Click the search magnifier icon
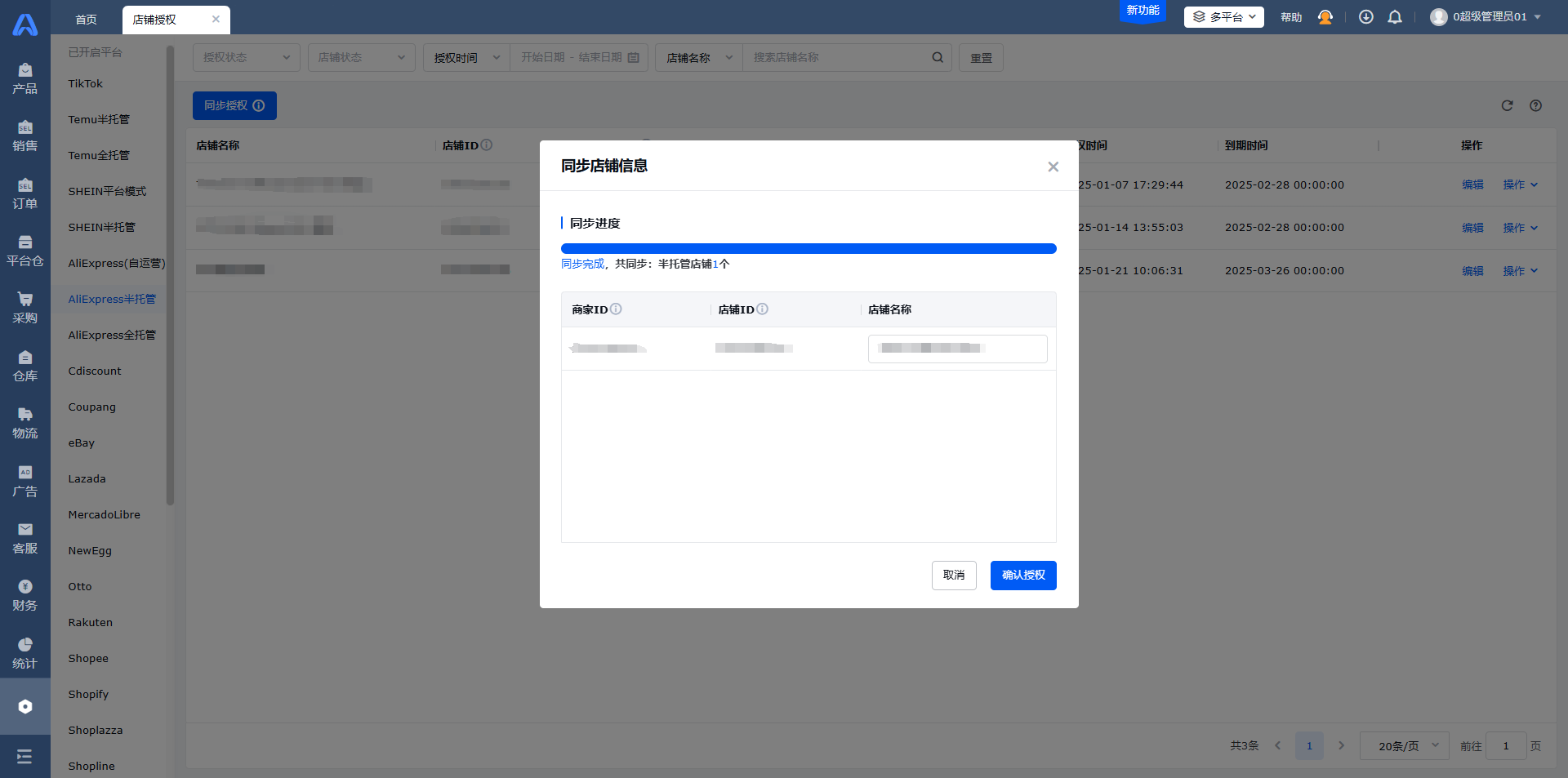Image resolution: width=1568 pixels, height=778 pixels. click(x=938, y=57)
